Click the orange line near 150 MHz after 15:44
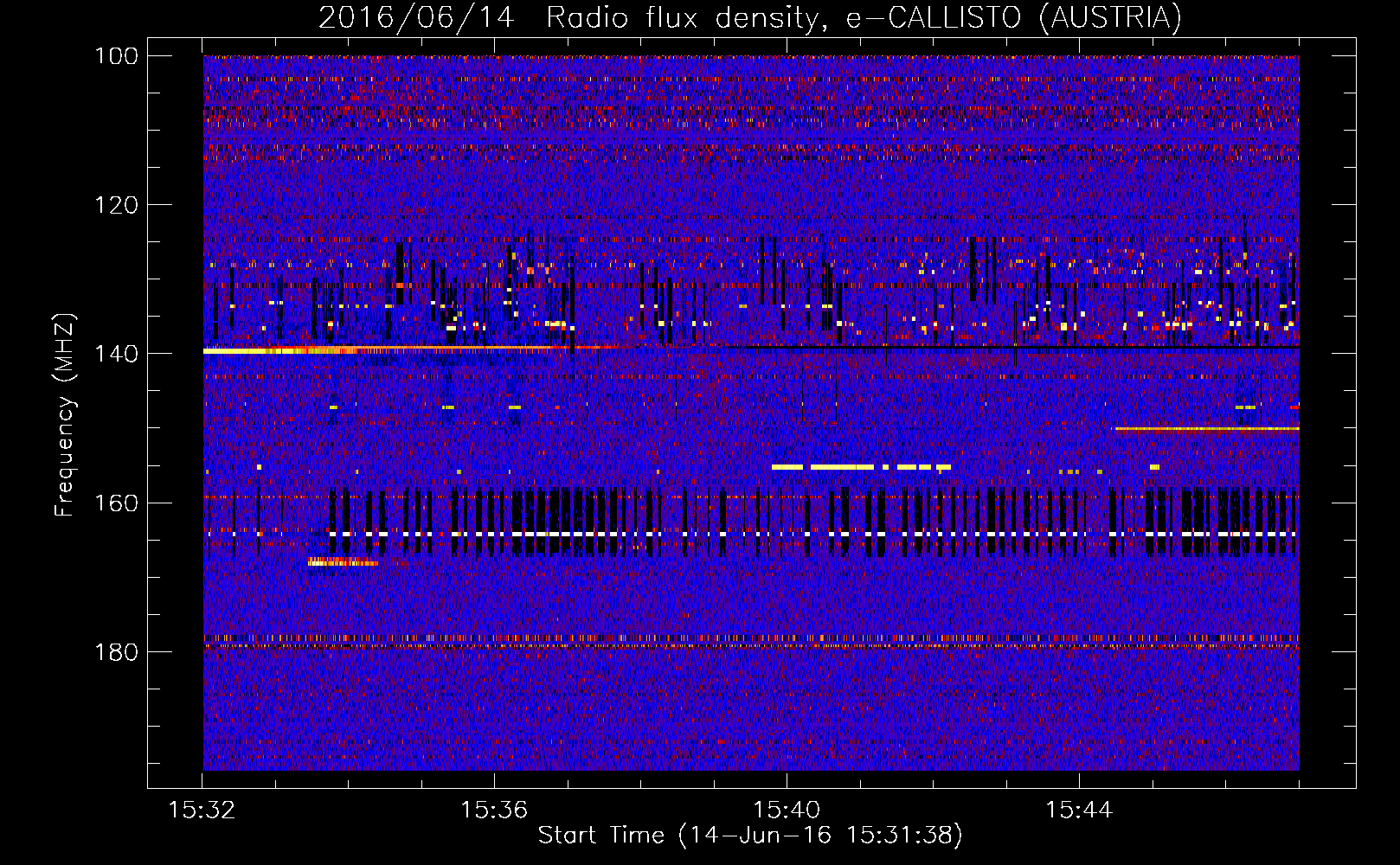1400x865 pixels. point(1207,428)
